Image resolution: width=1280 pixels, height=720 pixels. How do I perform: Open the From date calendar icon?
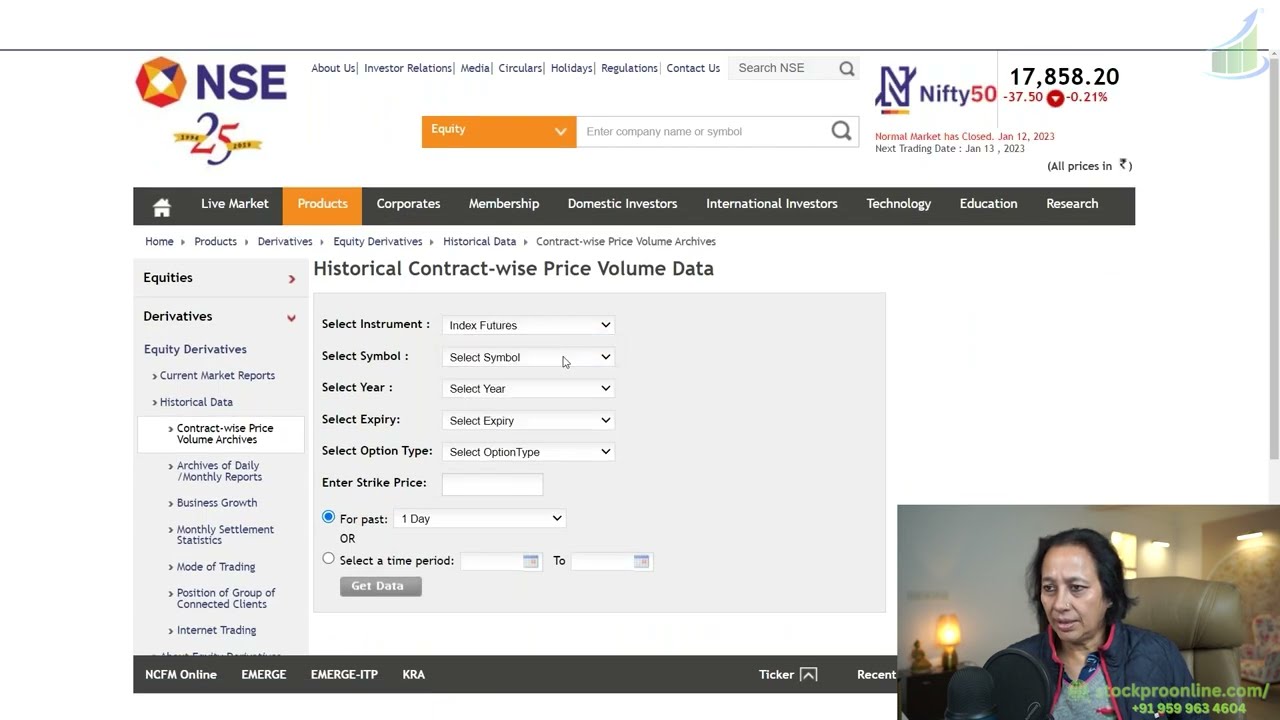(531, 561)
